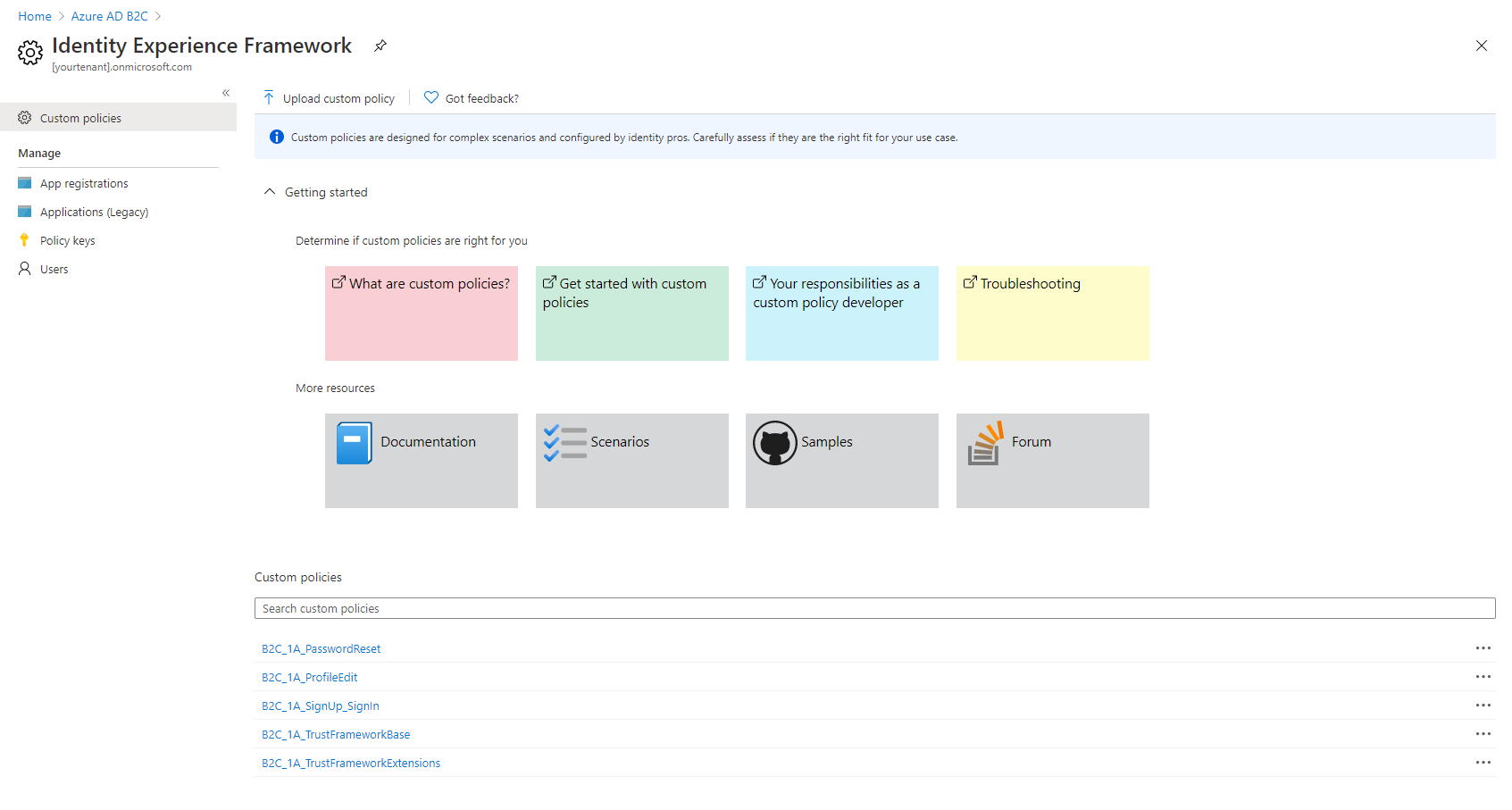Screen dimensions: 1512x810
Task: Open What are custom policies? tile
Action: point(422,313)
